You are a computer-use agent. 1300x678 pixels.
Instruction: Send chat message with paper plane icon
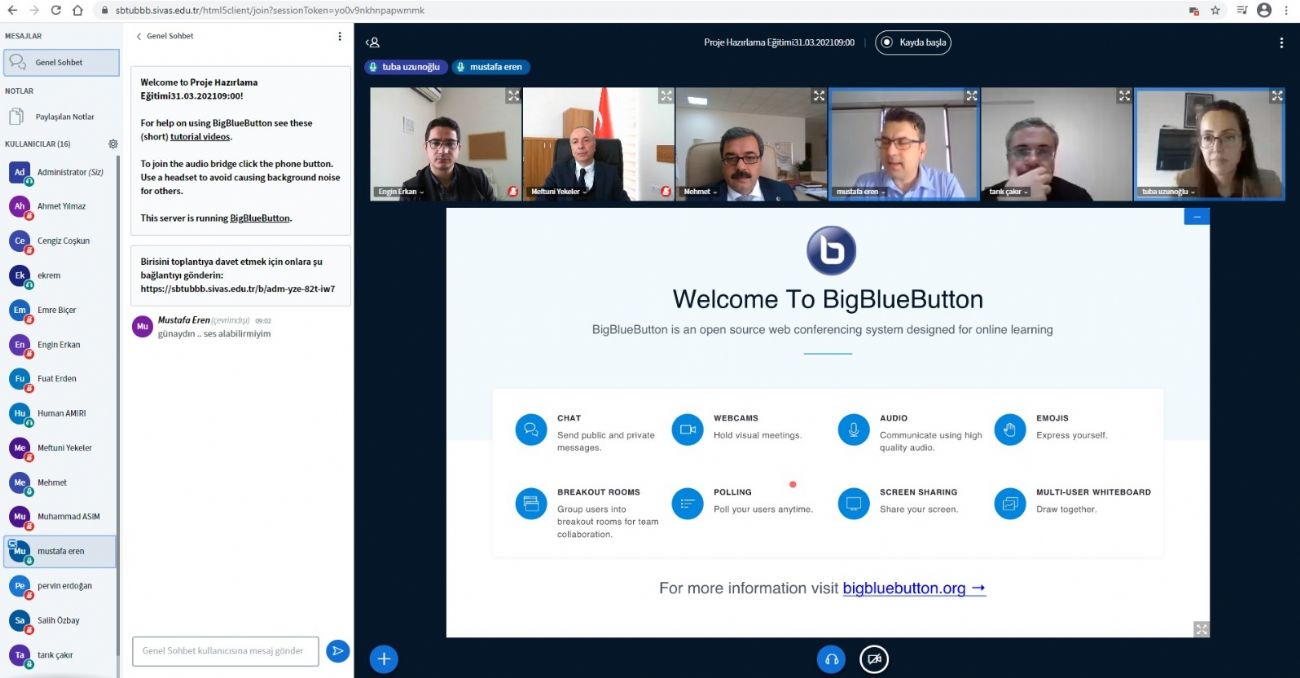click(x=338, y=651)
